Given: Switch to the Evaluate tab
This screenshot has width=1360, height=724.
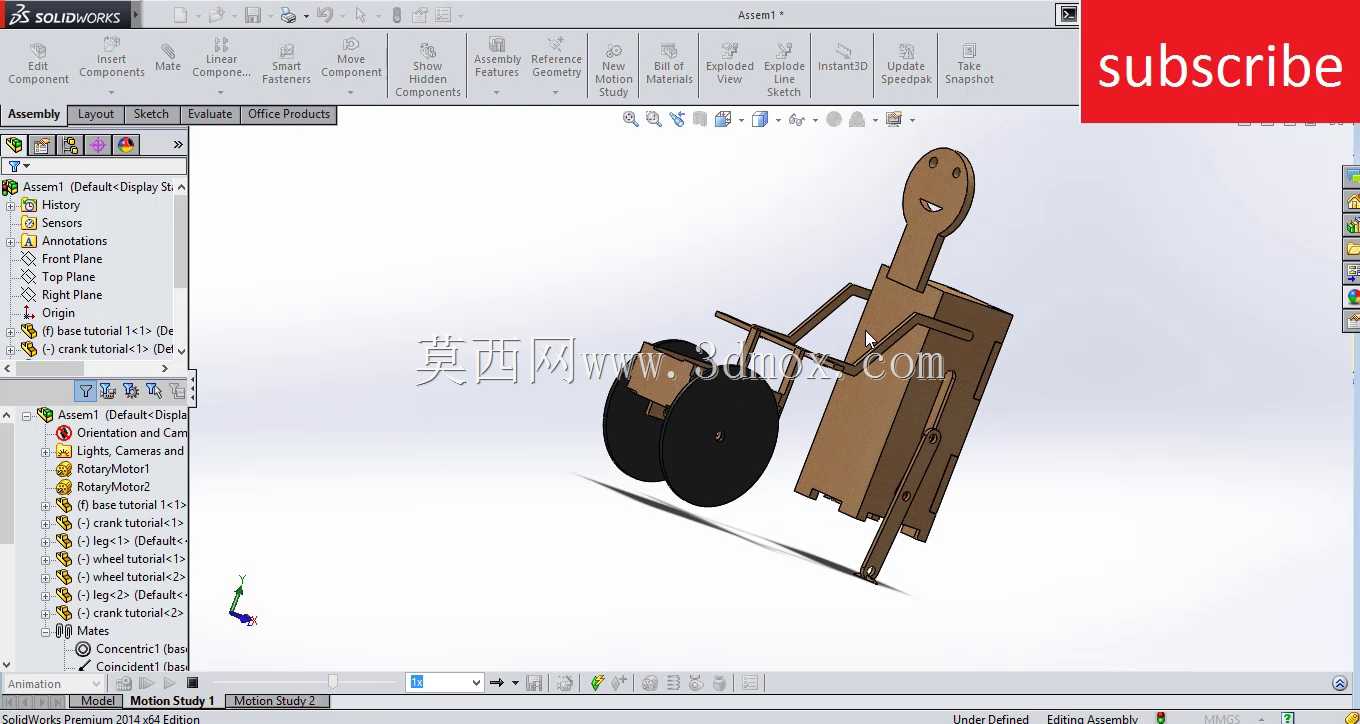Looking at the screenshot, I should (210, 114).
